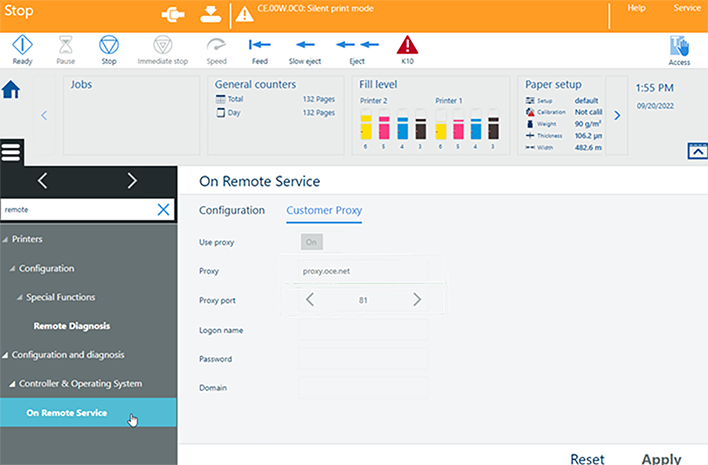Open the Service menu
This screenshot has width=708, height=465.
coord(687,8)
